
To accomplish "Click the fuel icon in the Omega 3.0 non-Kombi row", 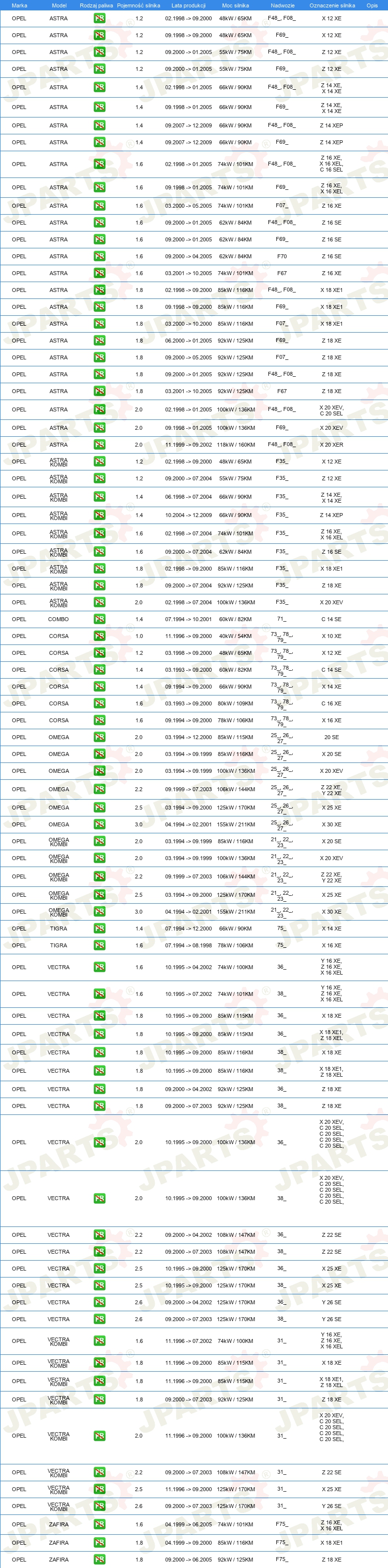I will tap(99, 824).
